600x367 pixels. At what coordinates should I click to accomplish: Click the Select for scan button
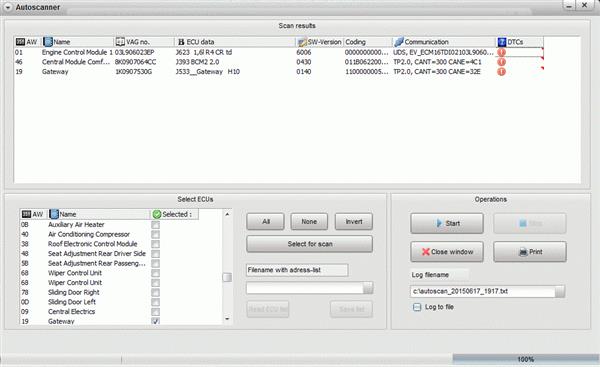coord(310,244)
